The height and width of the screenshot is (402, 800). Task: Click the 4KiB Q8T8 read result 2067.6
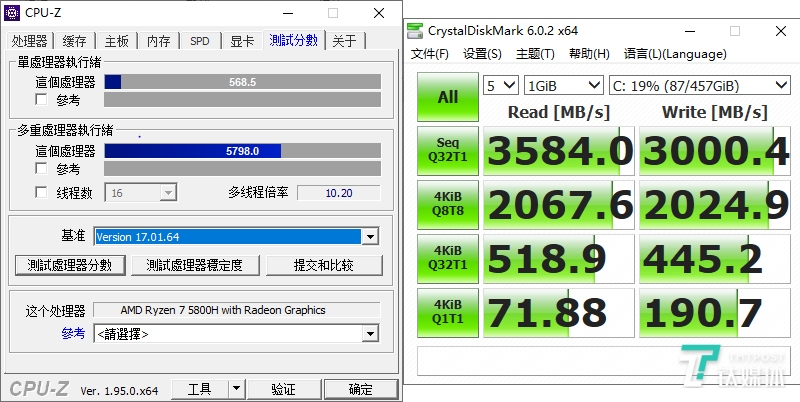click(x=559, y=205)
